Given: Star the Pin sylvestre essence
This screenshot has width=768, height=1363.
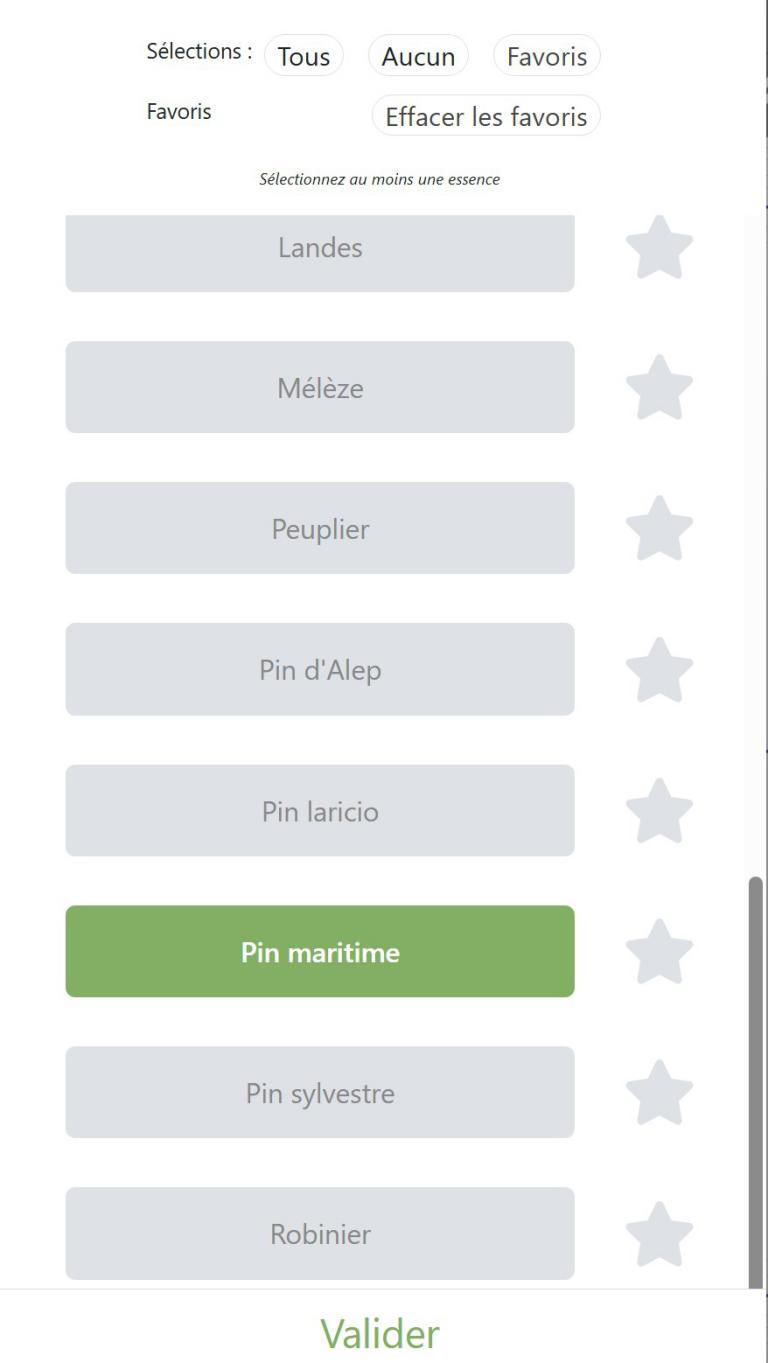Looking at the screenshot, I should (x=659, y=1092).
